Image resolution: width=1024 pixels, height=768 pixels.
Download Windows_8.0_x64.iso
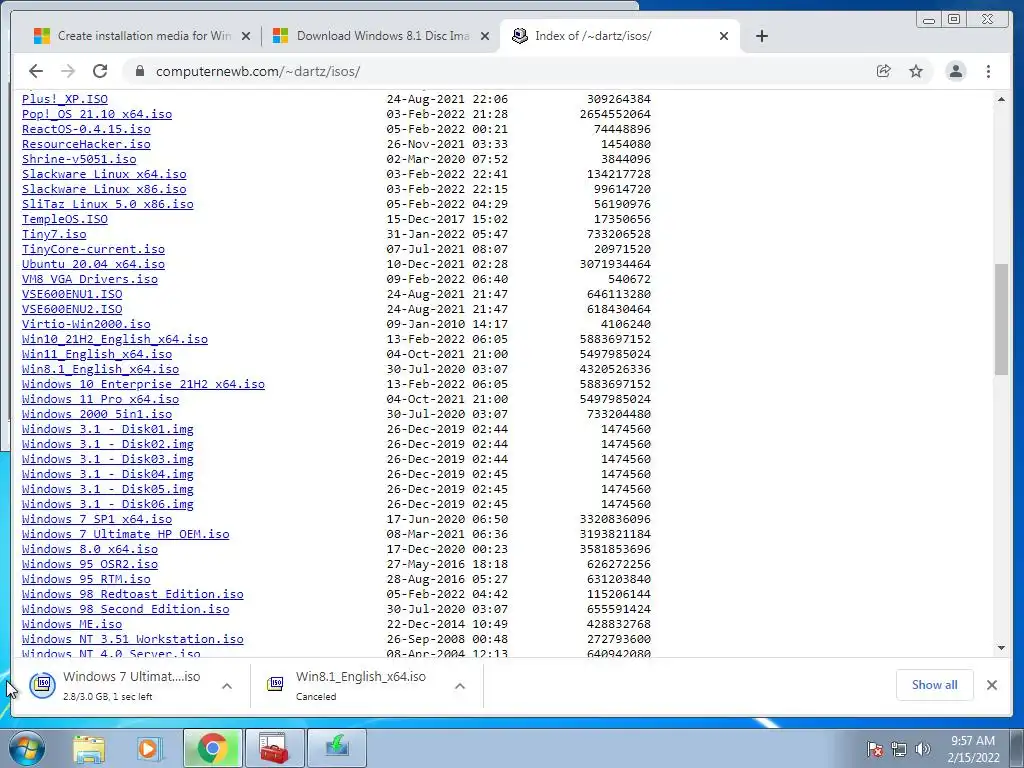[89, 550]
